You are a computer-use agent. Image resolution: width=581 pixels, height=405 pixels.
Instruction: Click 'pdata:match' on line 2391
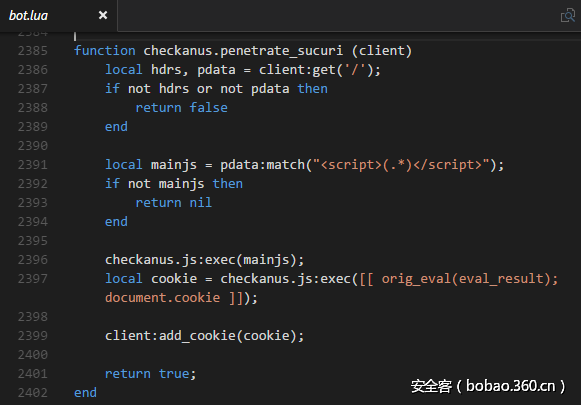[262, 165]
